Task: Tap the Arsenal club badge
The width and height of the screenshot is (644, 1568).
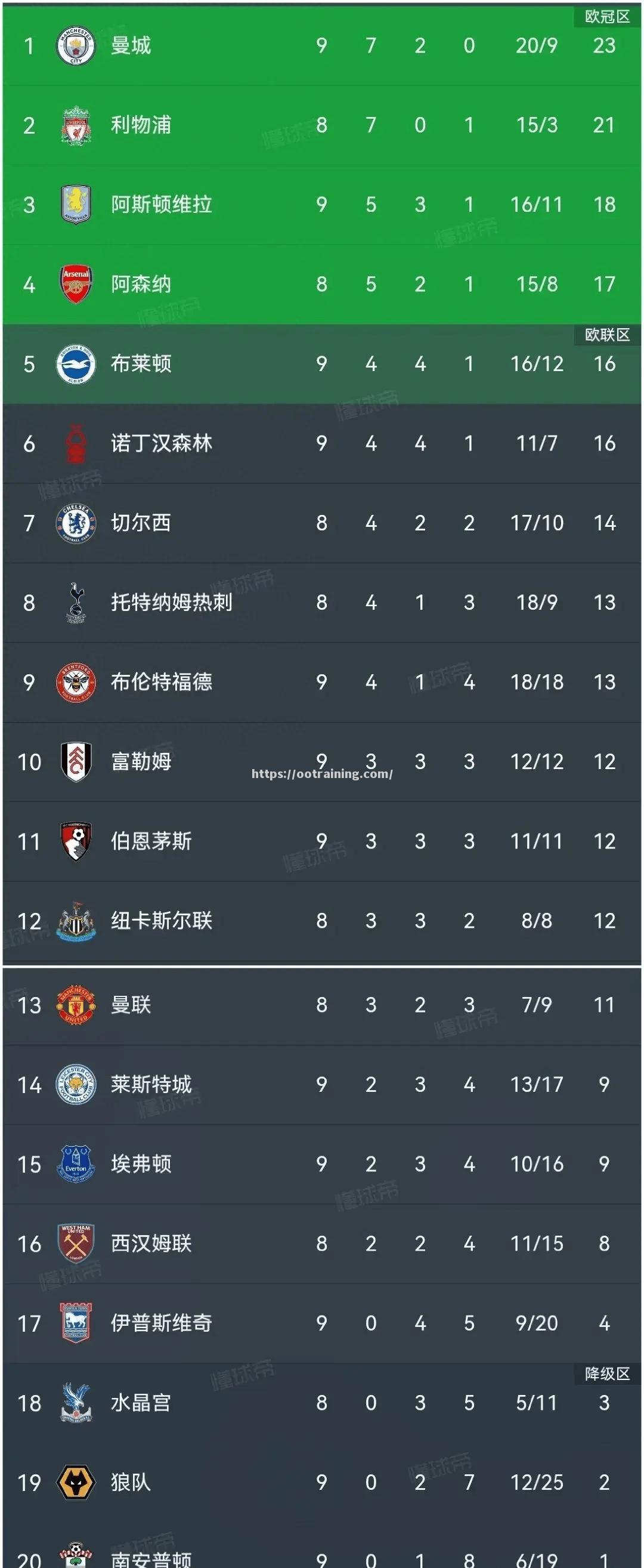Action: [75, 284]
